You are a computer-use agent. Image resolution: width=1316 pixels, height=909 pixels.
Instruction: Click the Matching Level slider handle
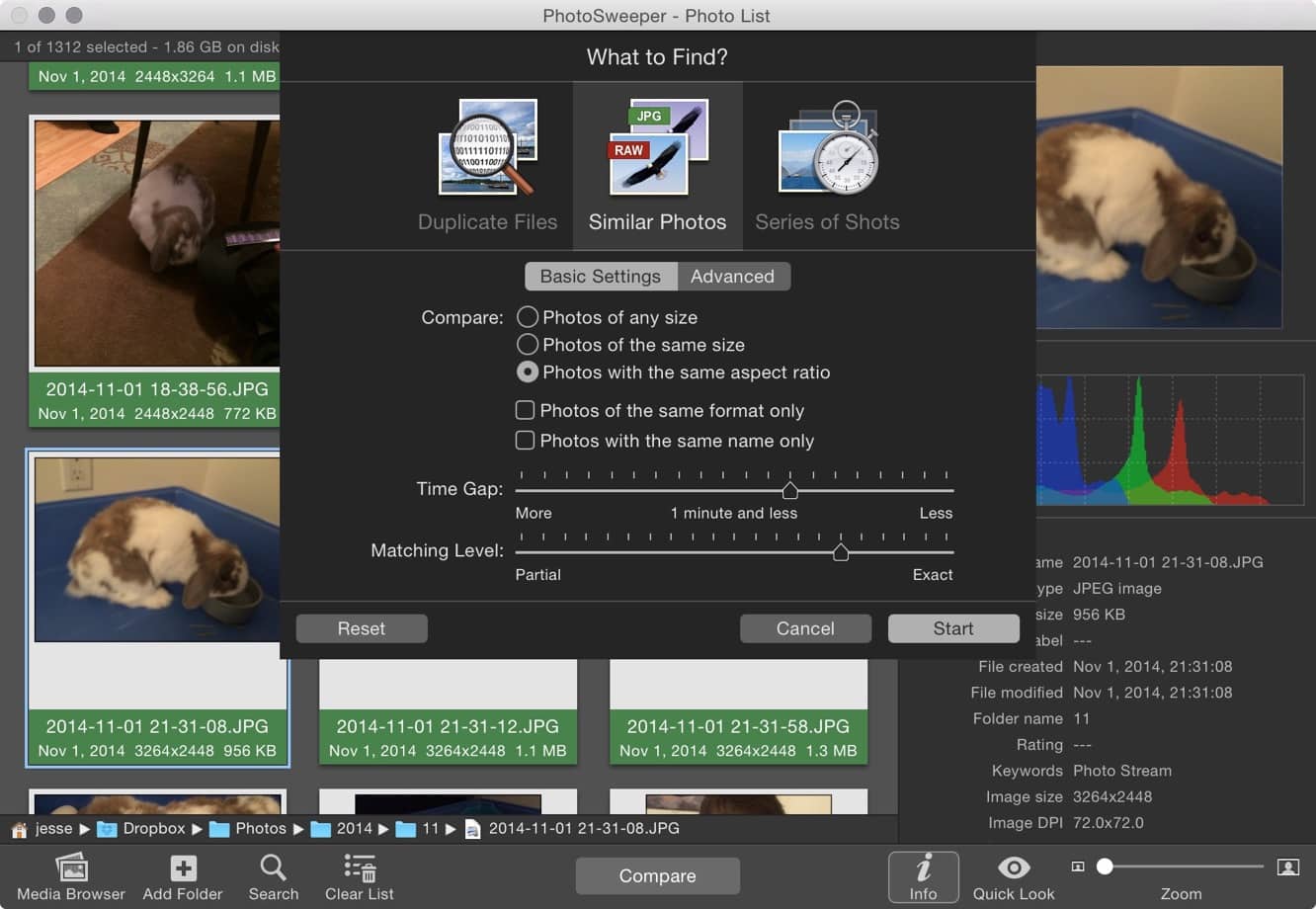pos(841,551)
